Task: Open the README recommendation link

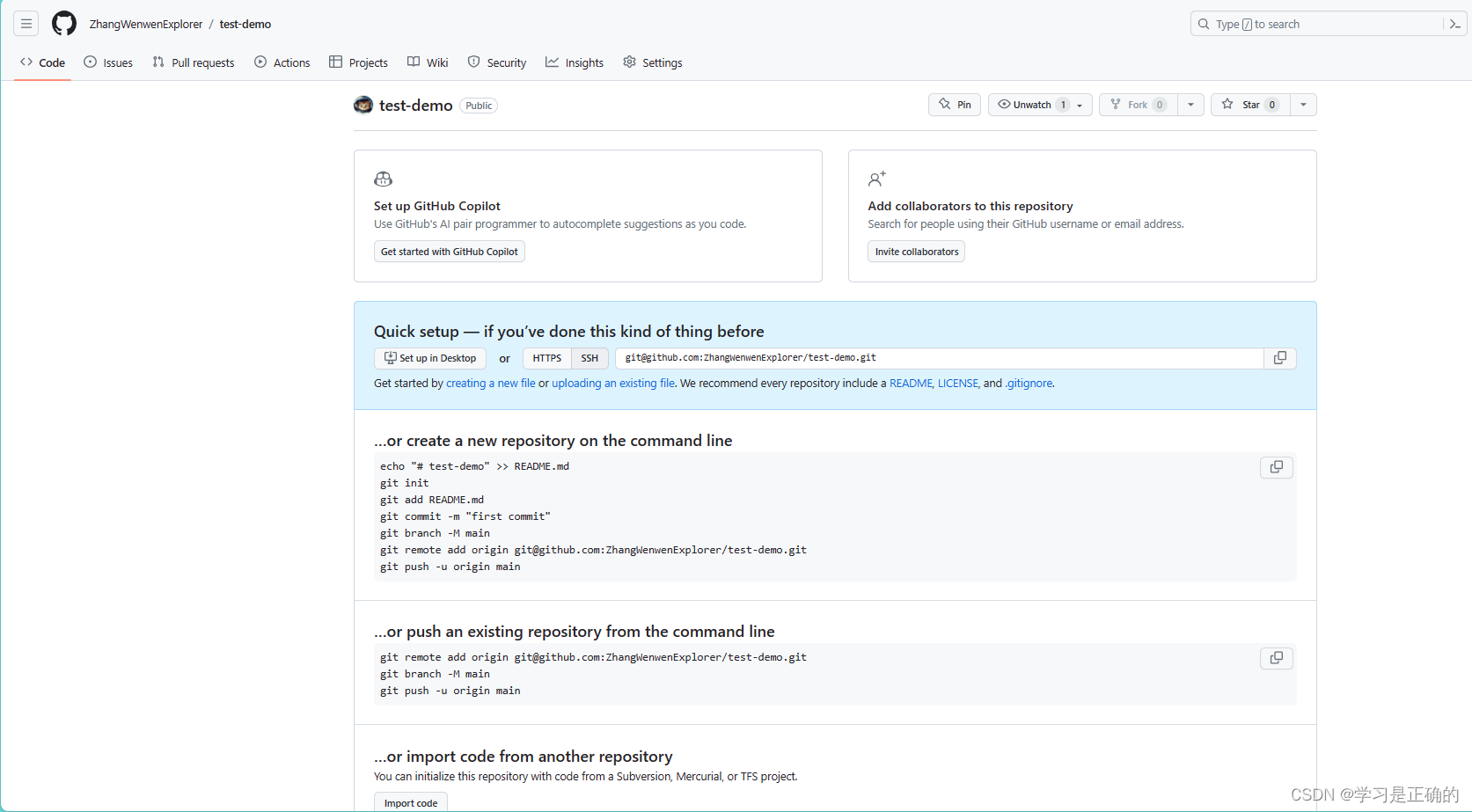Action: tap(911, 384)
